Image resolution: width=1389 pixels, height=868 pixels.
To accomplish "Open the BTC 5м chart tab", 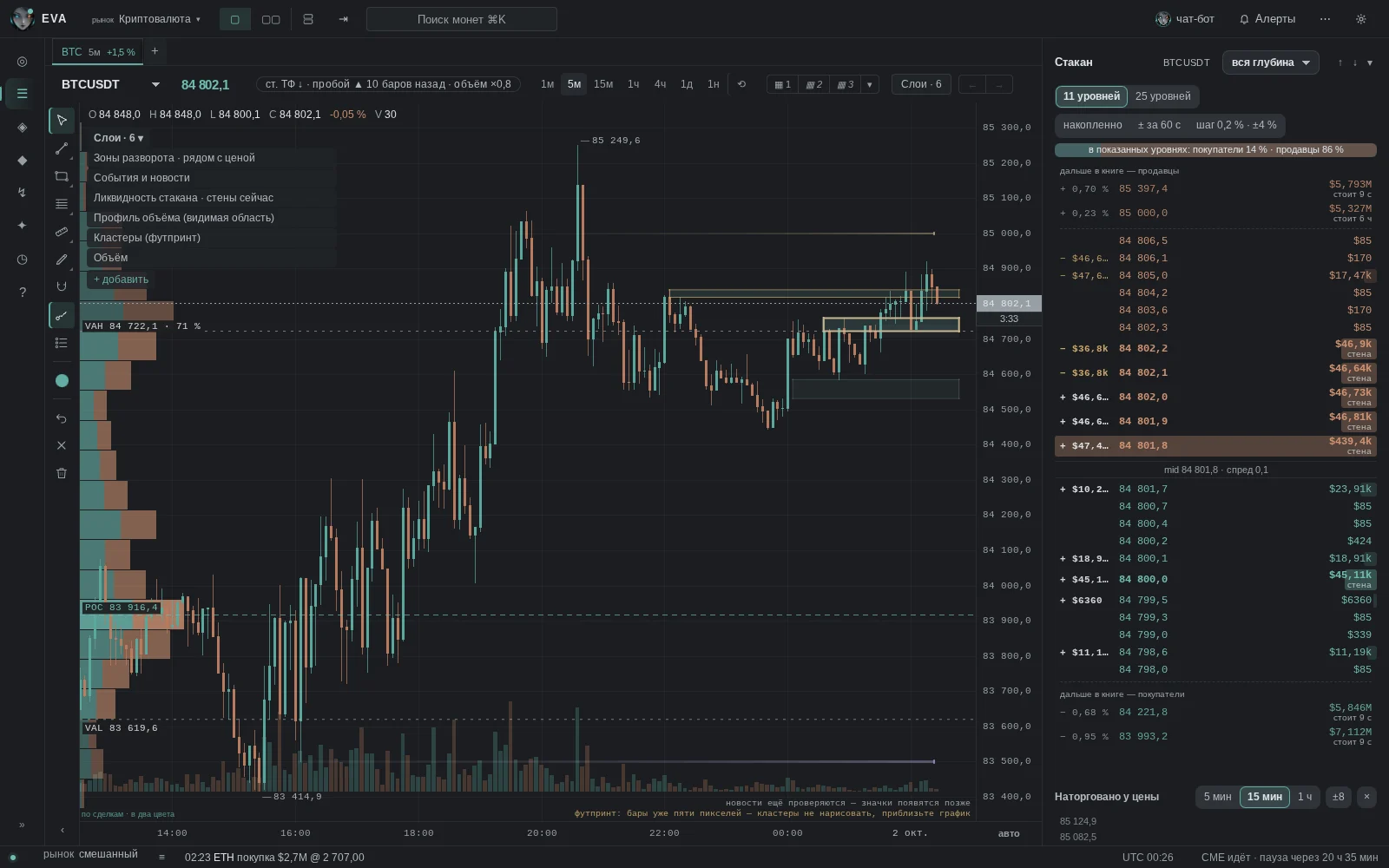I will pyautogui.click(x=98, y=52).
